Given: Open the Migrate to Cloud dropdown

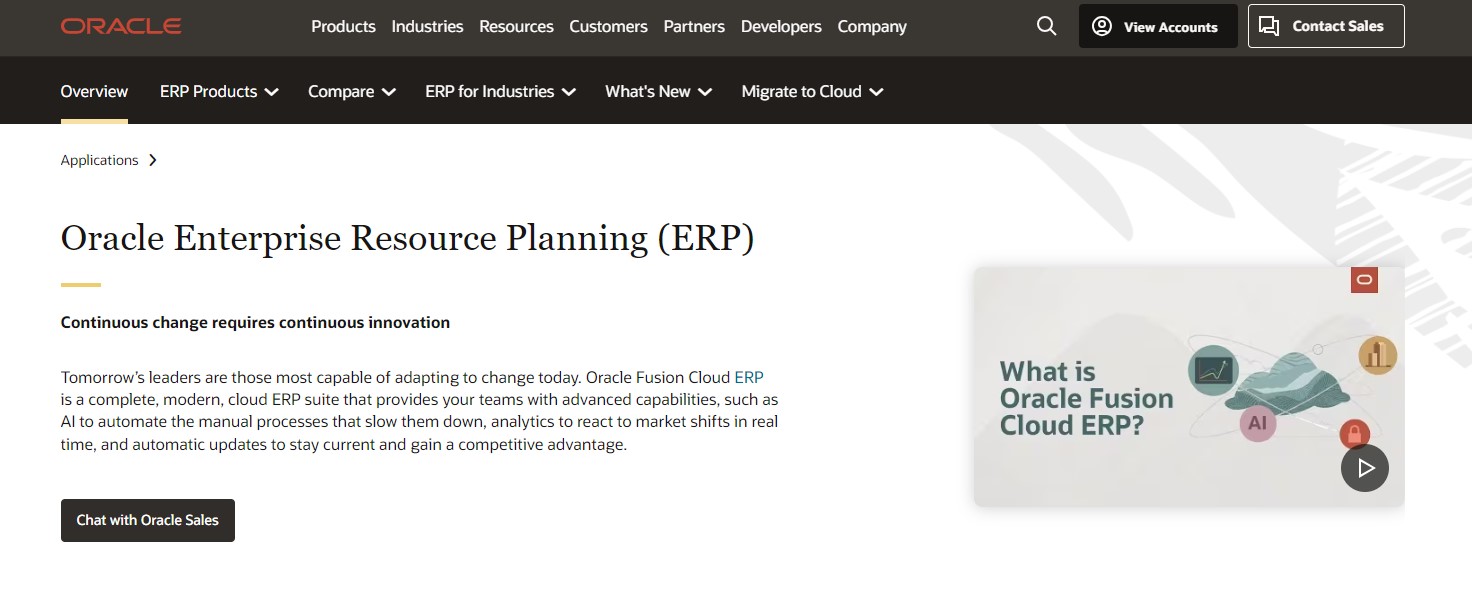Looking at the screenshot, I should click(812, 92).
